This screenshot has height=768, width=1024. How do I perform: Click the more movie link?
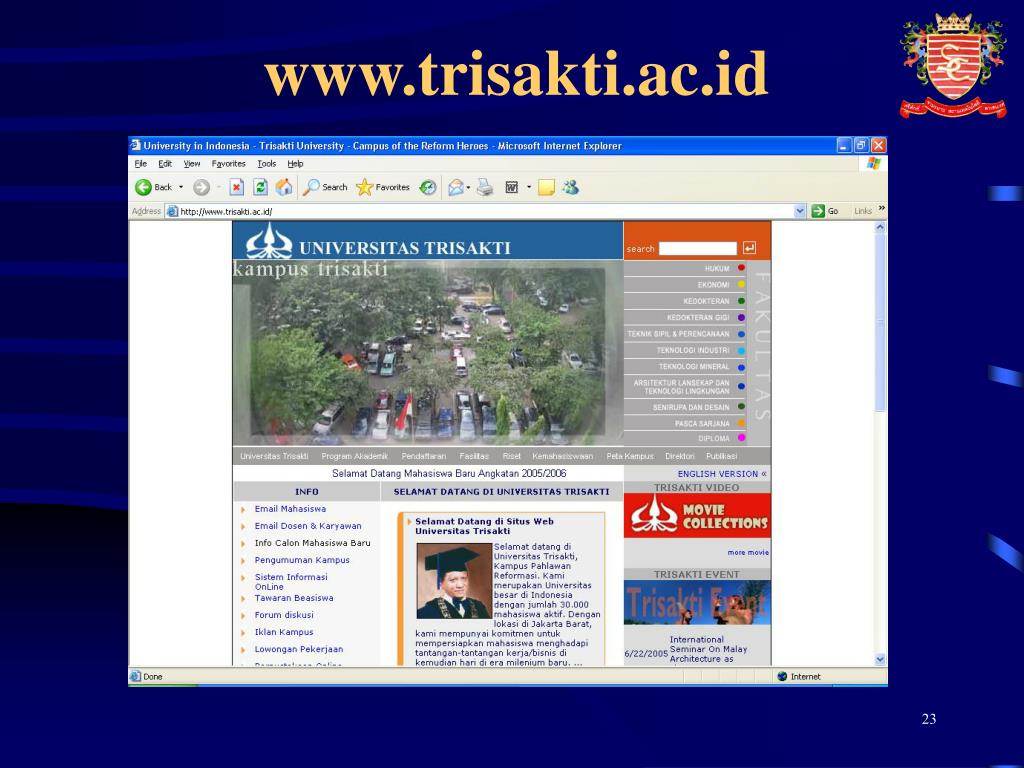pos(748,552)
